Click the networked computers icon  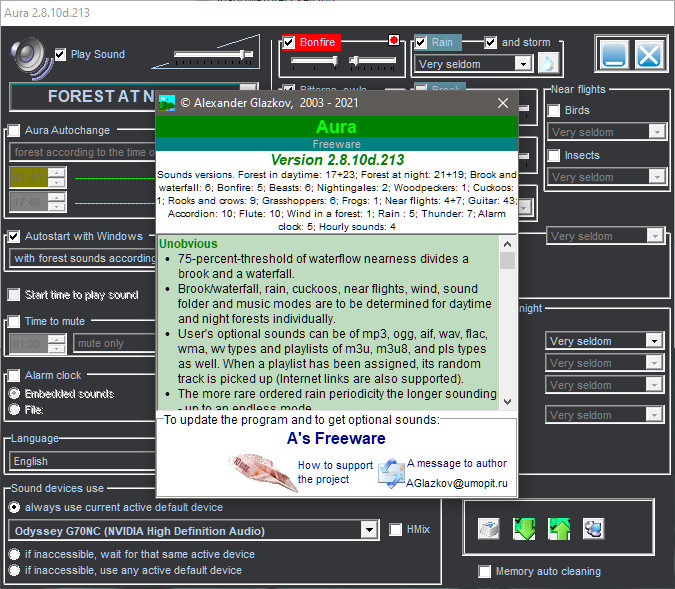(594, 529)
